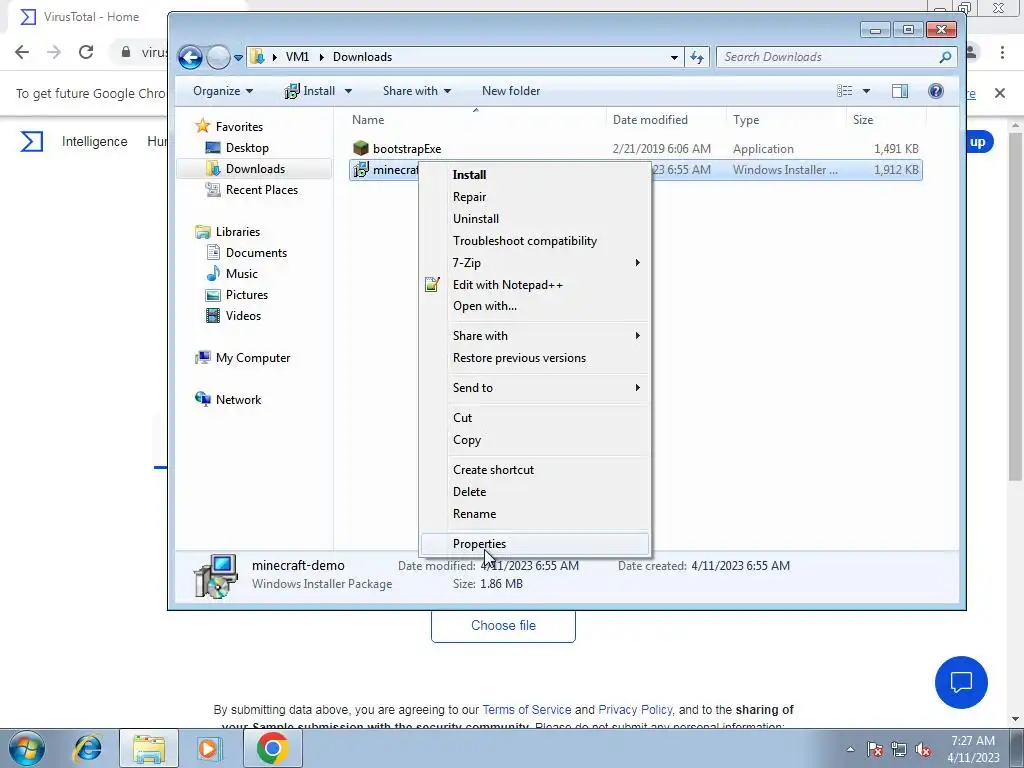Choose Rename from context menu

[474, 514]
